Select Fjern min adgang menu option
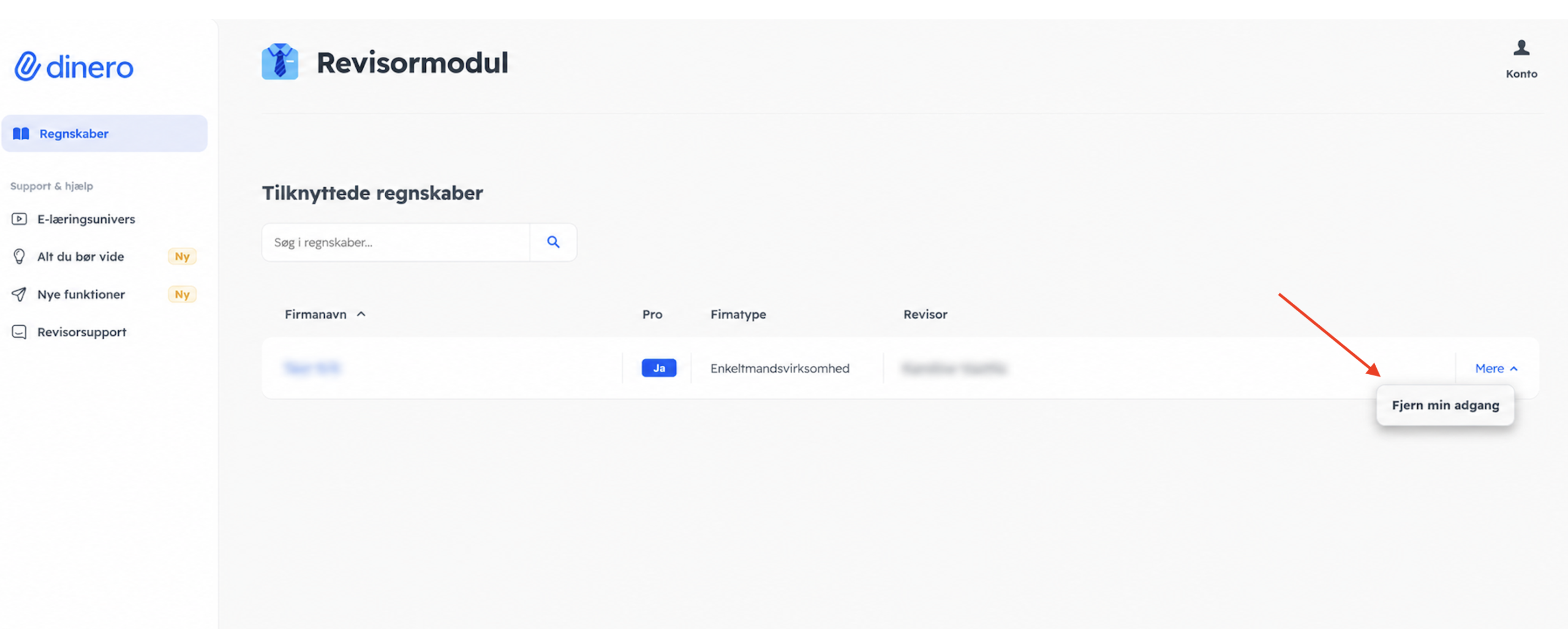The image size is (1568, 629). 1445,405
